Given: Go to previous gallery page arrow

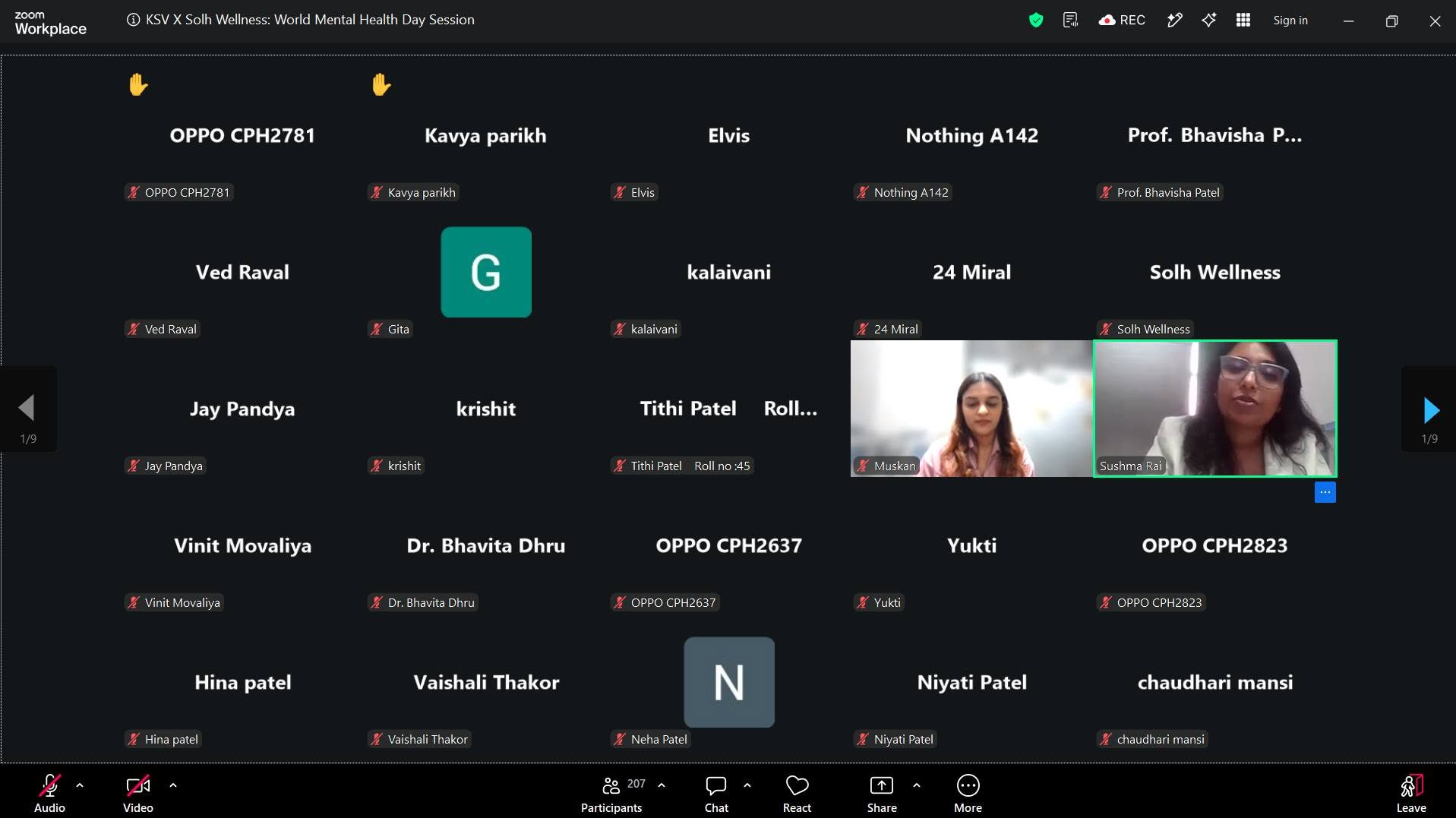Looking at the screenshot, I should (x=28, y=409).
